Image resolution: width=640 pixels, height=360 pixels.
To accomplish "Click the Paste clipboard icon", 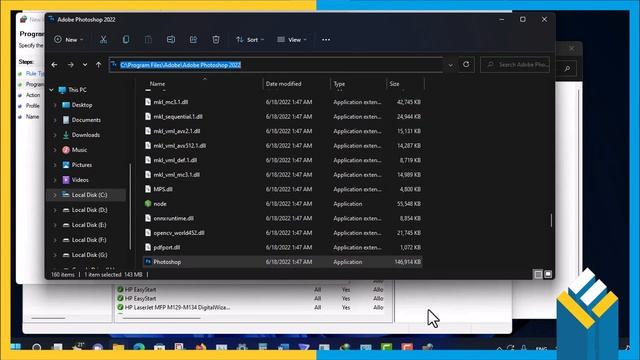I will point(148,40).
